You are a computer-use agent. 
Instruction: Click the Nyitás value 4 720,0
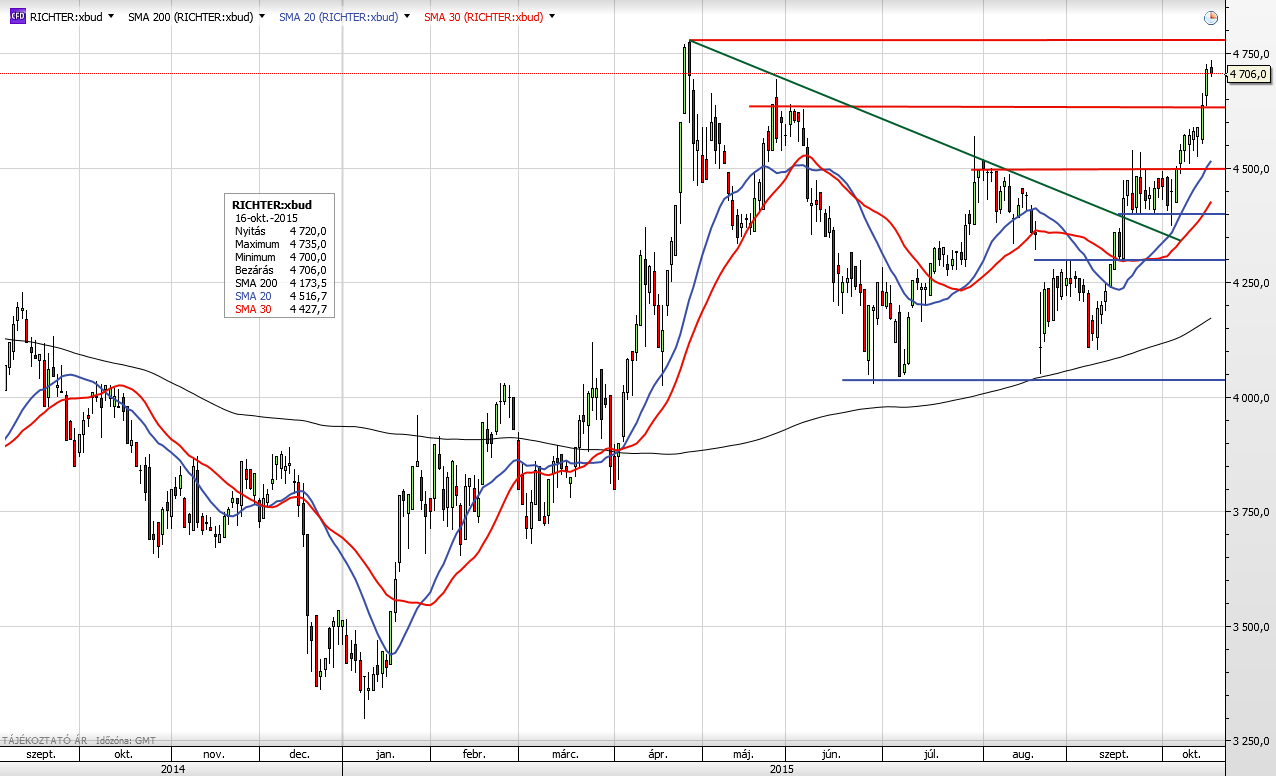pos(308,231)
